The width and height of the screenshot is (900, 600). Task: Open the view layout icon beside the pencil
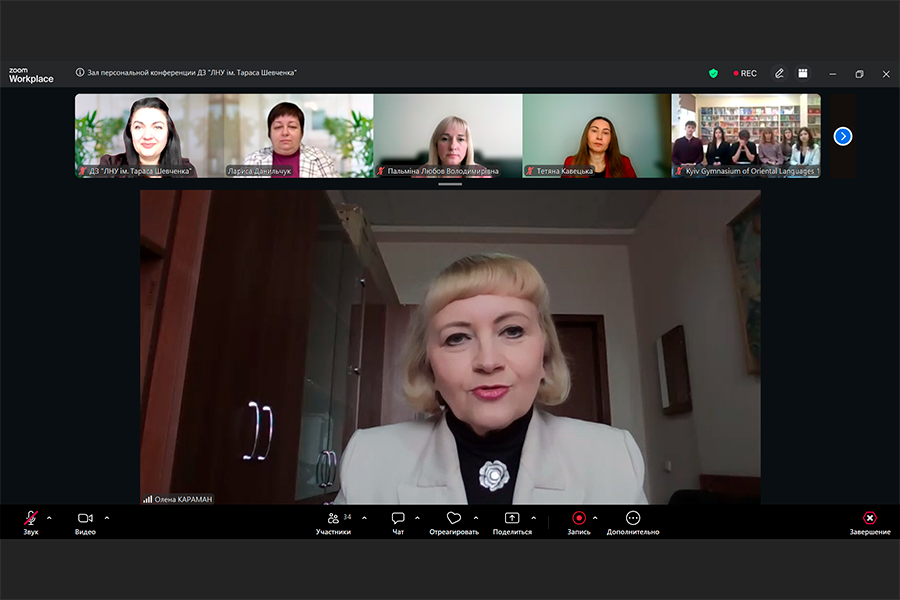pos(803,73)
